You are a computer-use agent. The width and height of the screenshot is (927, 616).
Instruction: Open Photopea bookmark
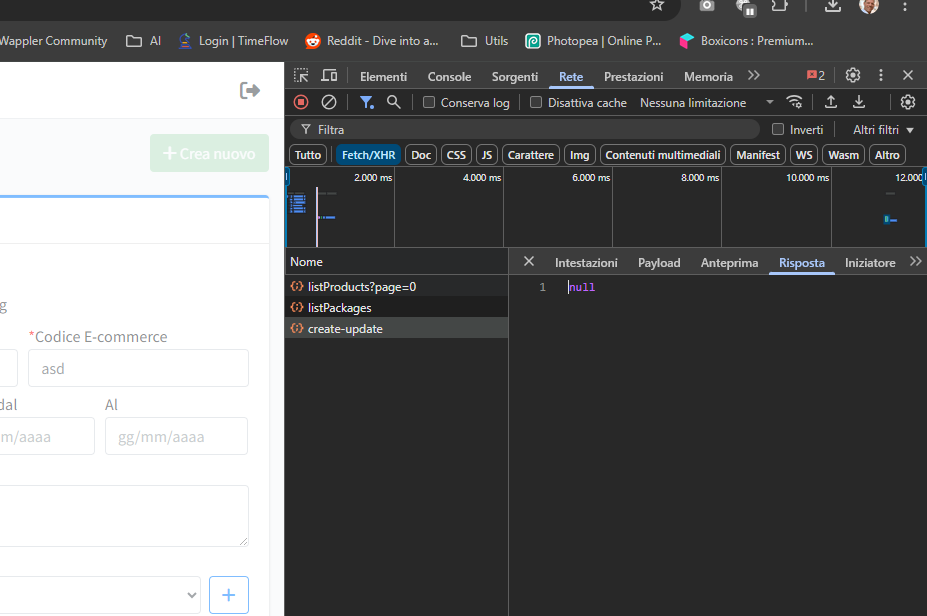click(x=593, y=41)
